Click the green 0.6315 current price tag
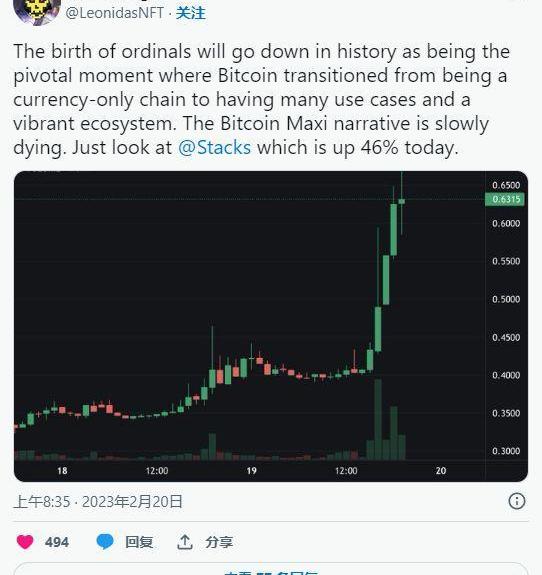542x575 pixels. pyautogui.click(x=505, y=199)
